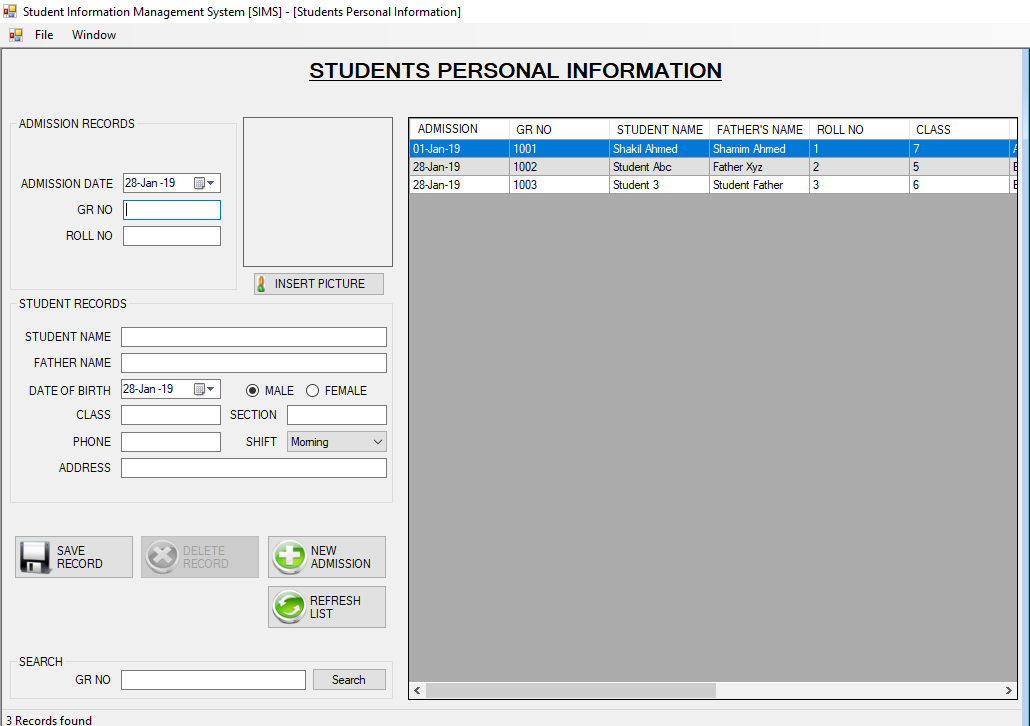
Task: Click the Shamim Ahmed father cell
Action: tap(759, 149)
